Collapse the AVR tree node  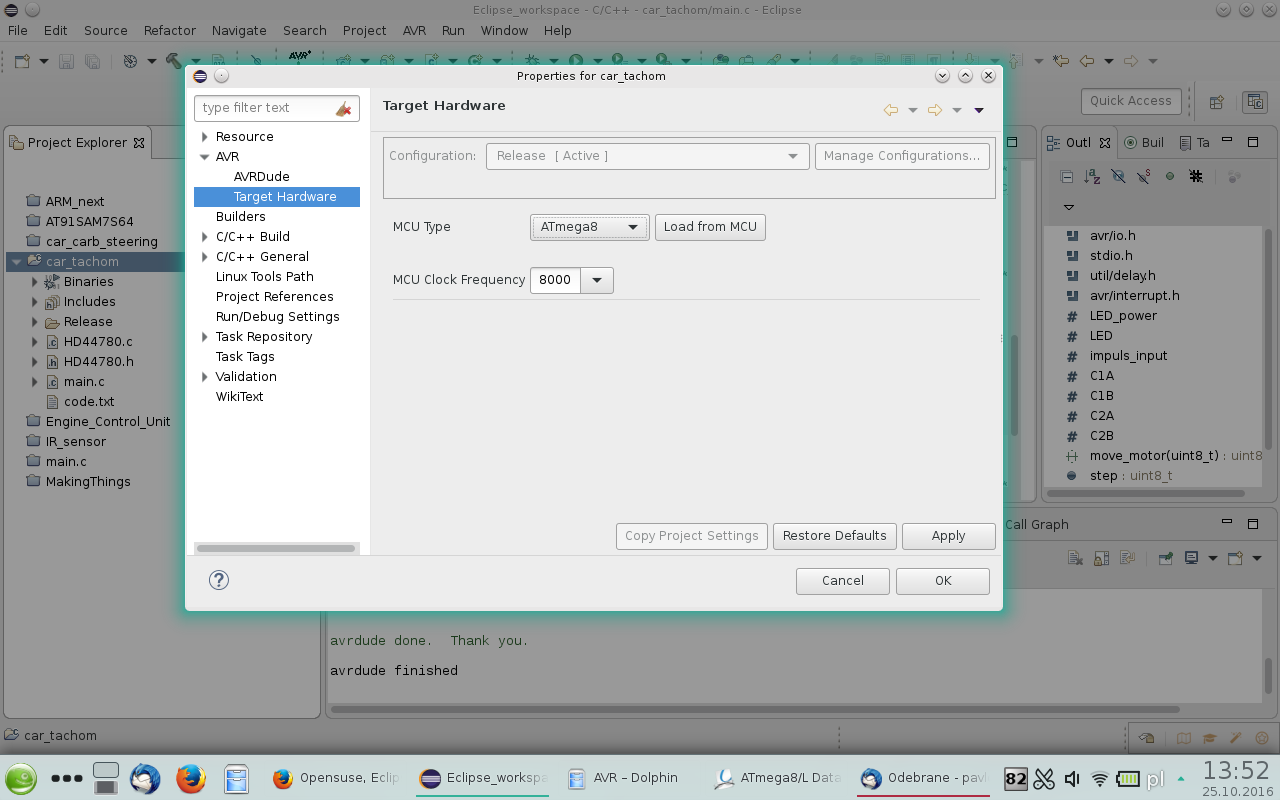[205, 157]
